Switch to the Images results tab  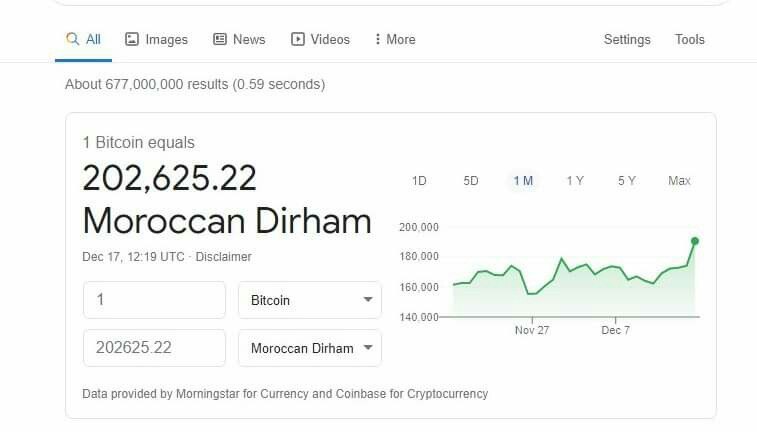tap(156, 39)
